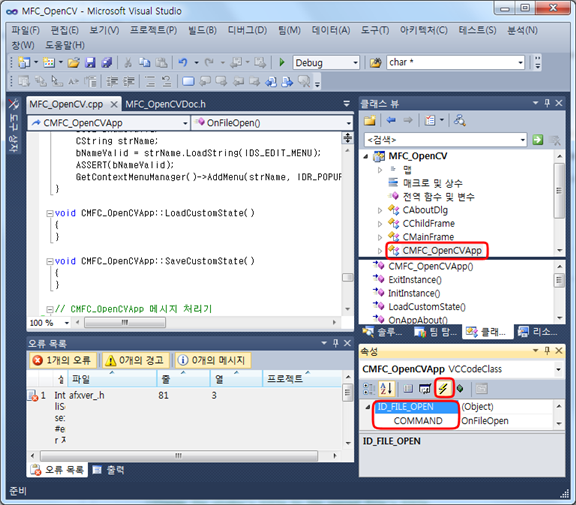
Task: Click the alphabetical sort icon in Properties
Action: point(387,388)
